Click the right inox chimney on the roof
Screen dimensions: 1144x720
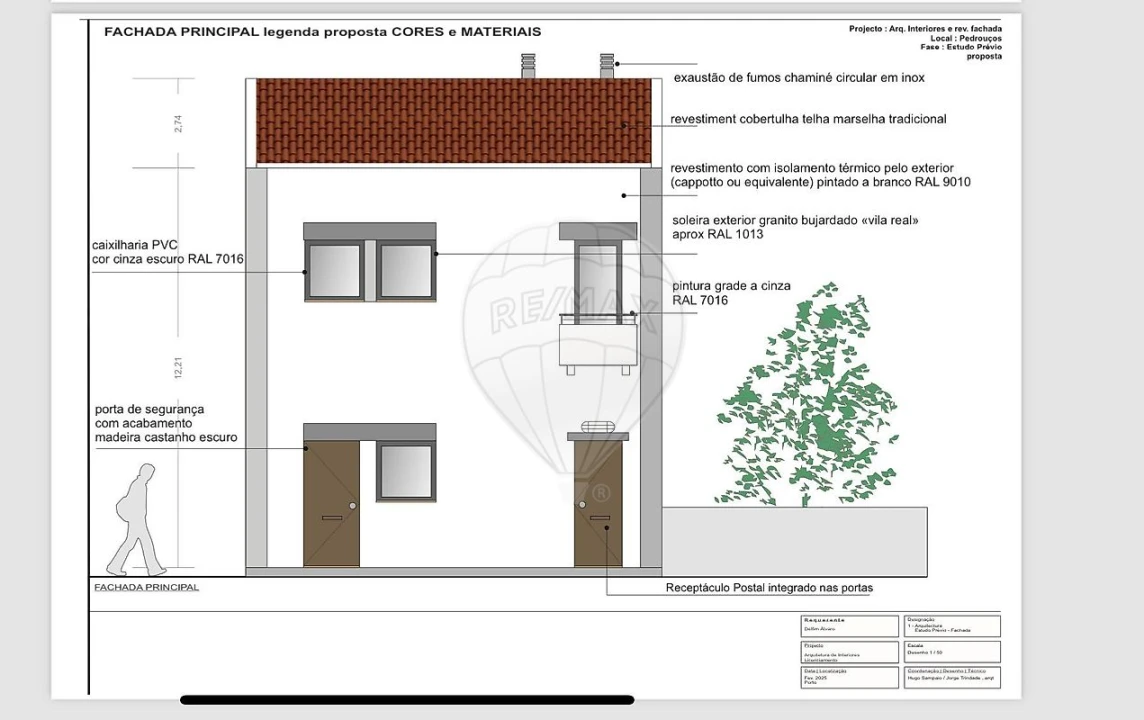[607, 66]
